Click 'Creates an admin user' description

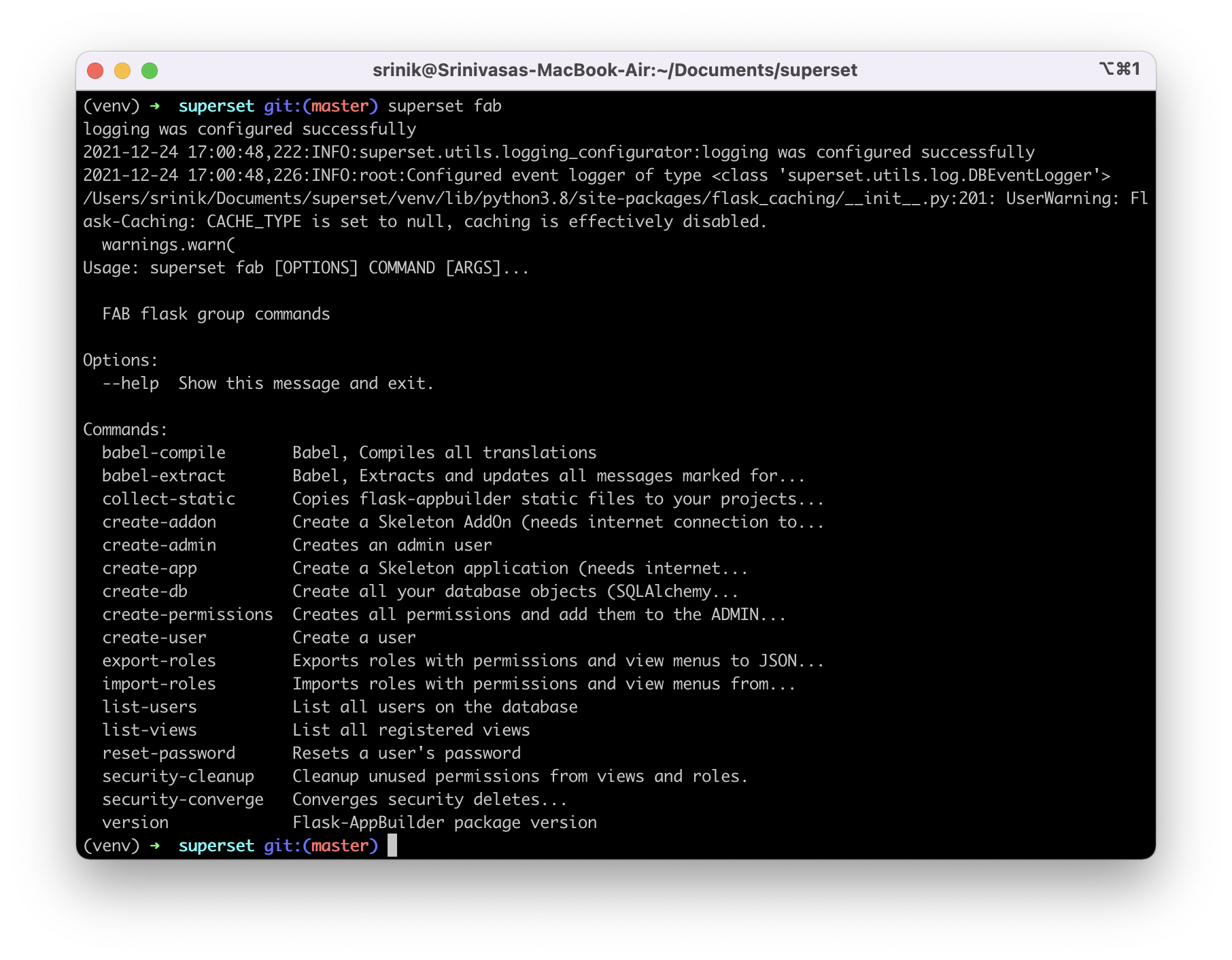[x=392, y=545]
